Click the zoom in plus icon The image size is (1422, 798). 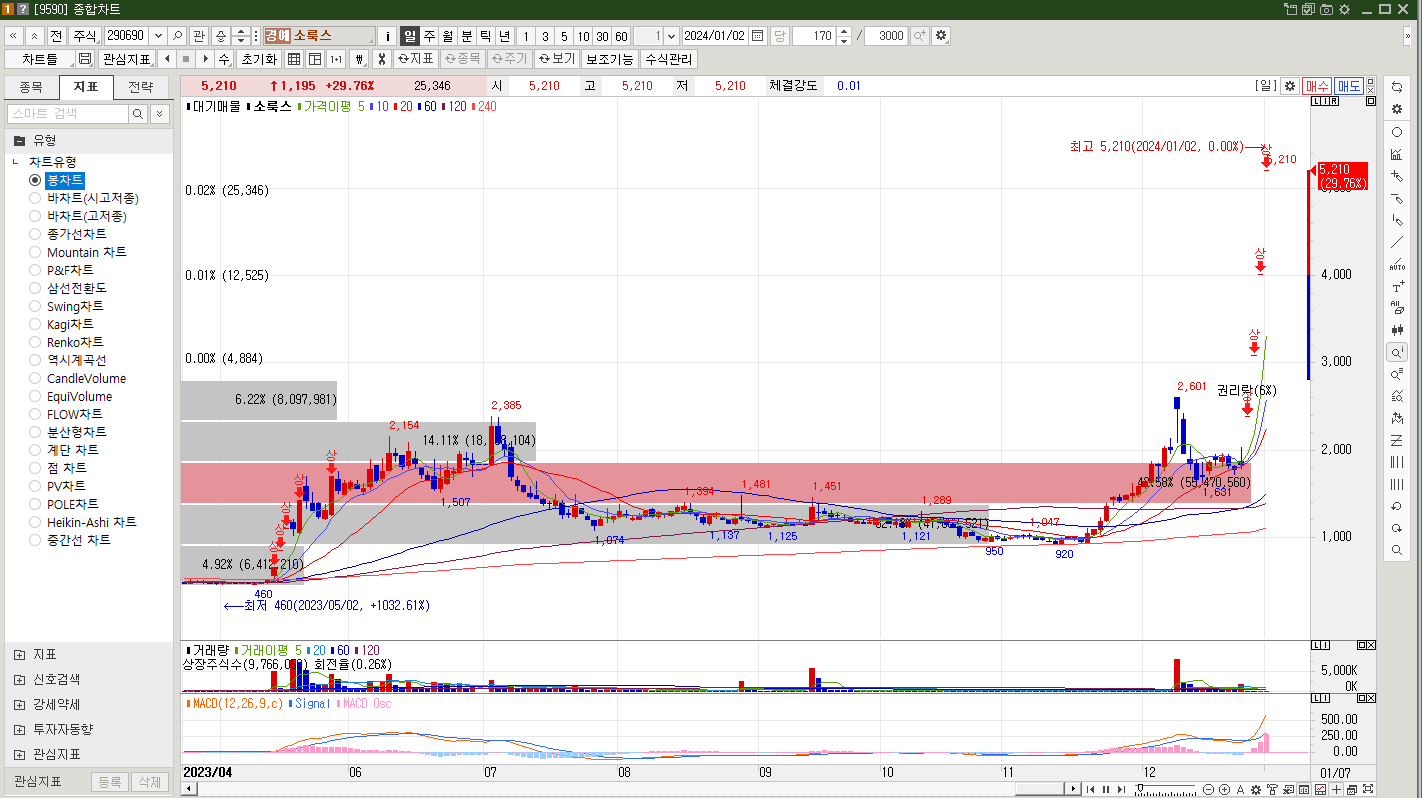click(x=1225, y=789)
